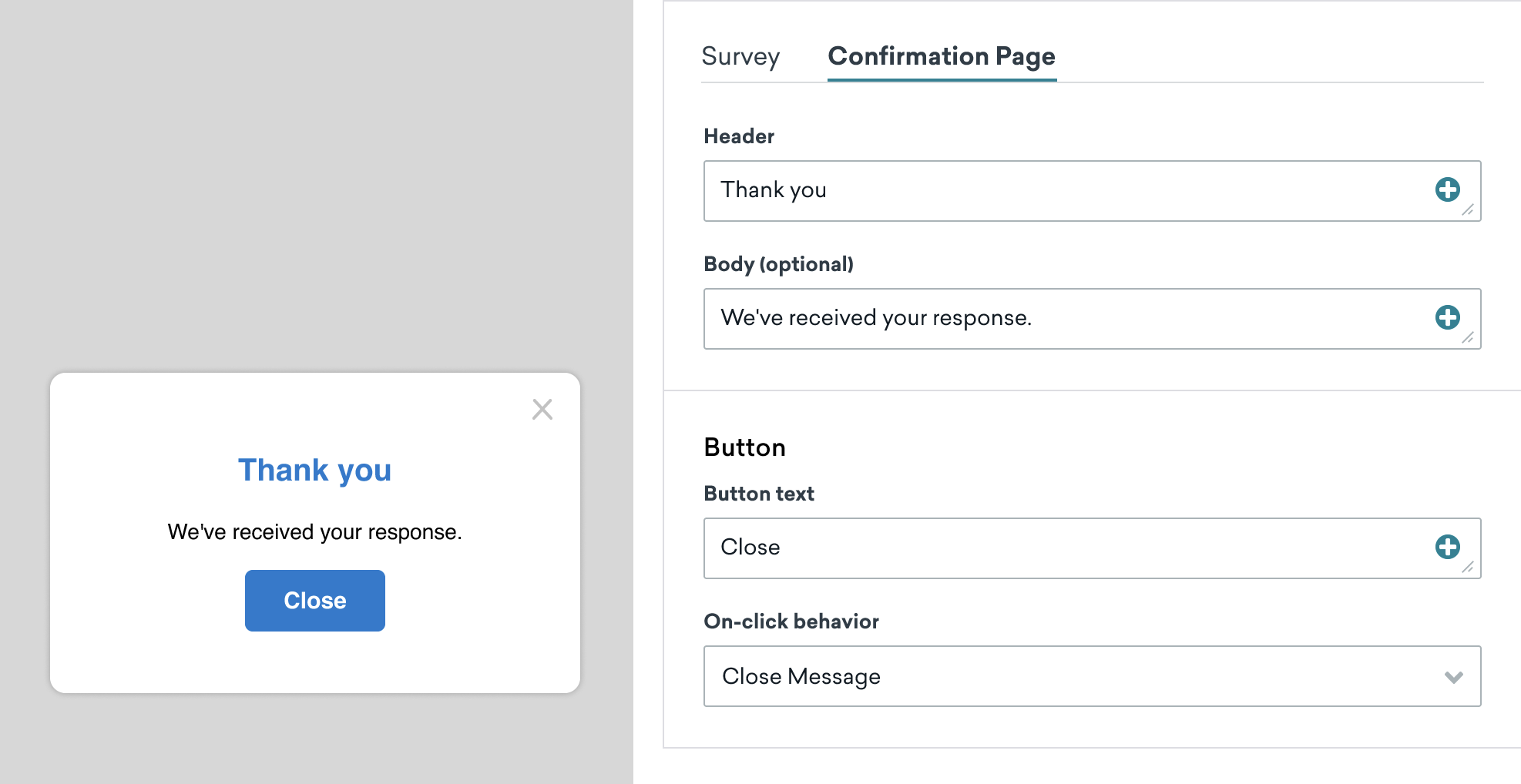Switch to the Survey tab

(740, 56)
